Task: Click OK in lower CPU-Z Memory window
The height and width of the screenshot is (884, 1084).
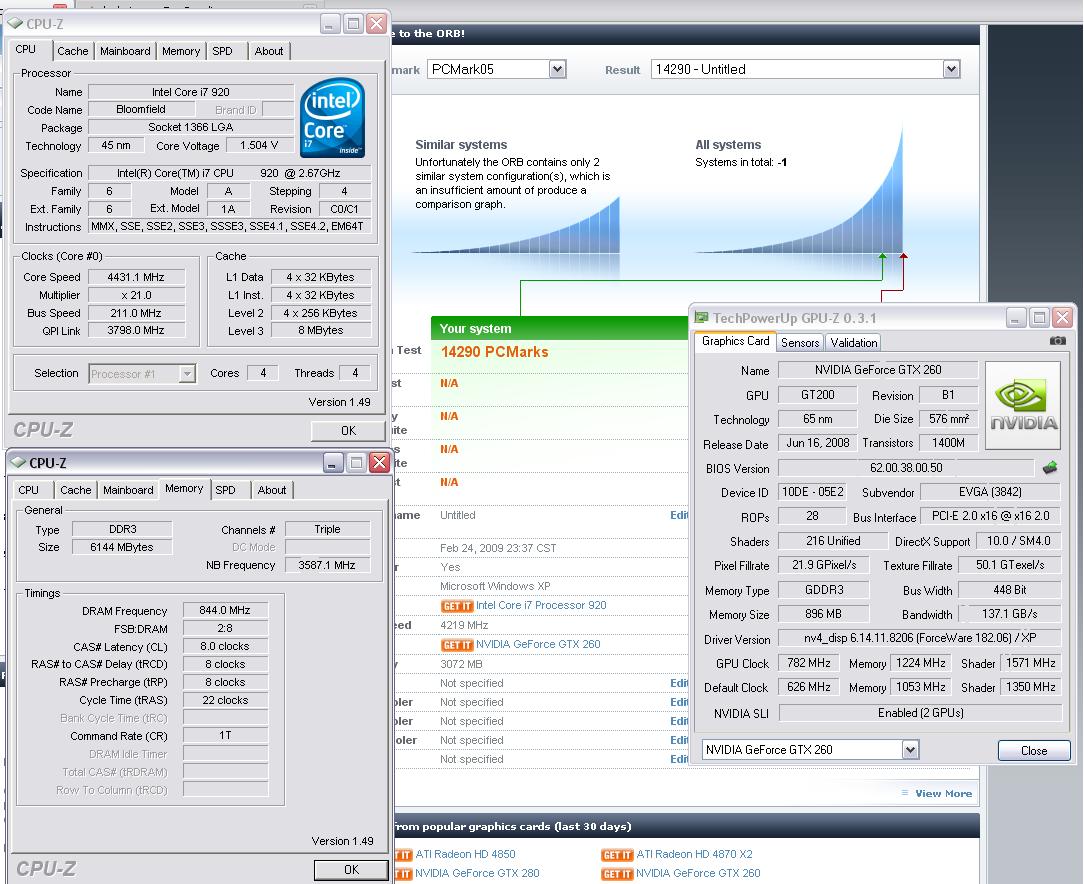Action: pos(351,869)
